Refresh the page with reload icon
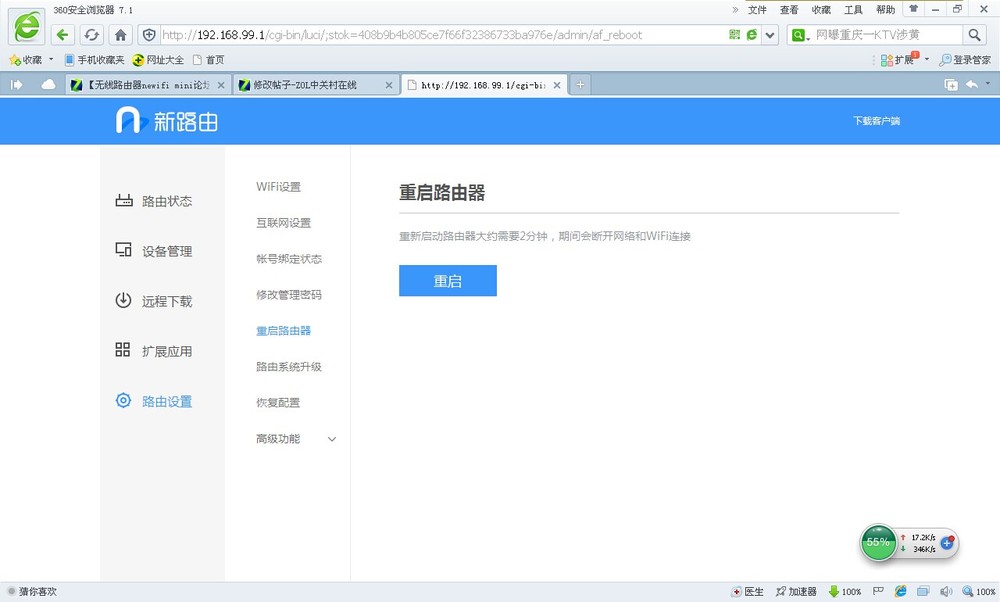Viewport: 1000px width, 602px height. [91, 35]
